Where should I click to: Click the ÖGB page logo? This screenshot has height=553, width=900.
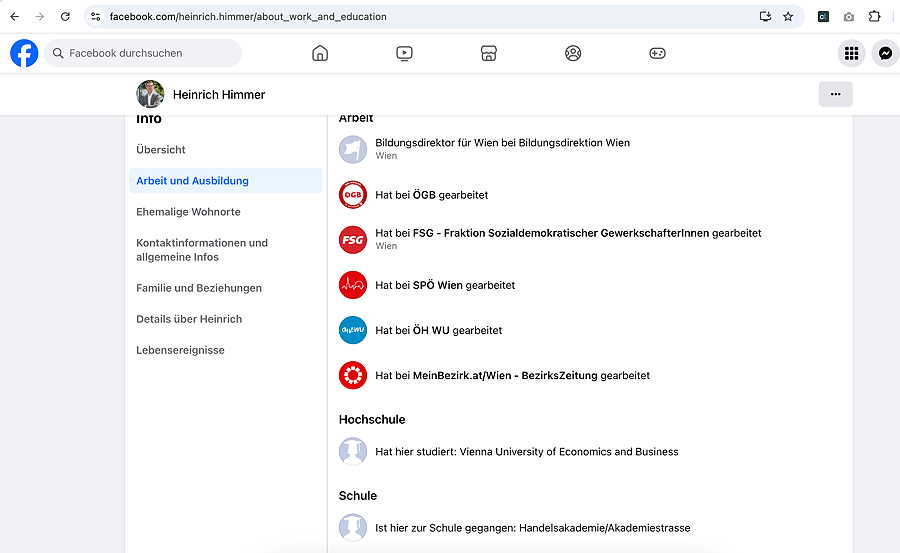coord(352,195)
